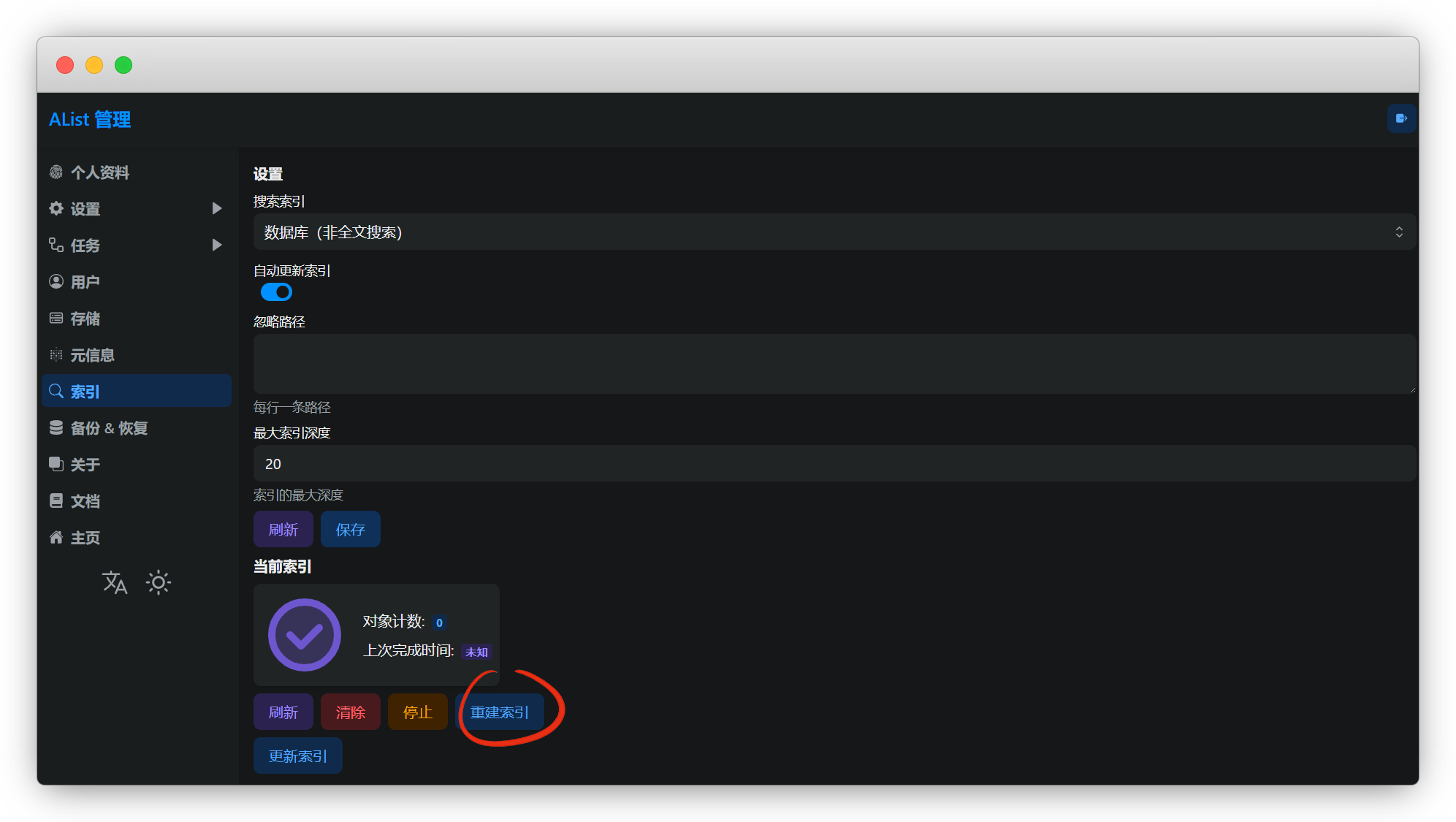
Task: Click the user avatar icon for 用户
Action: point(56,281)
